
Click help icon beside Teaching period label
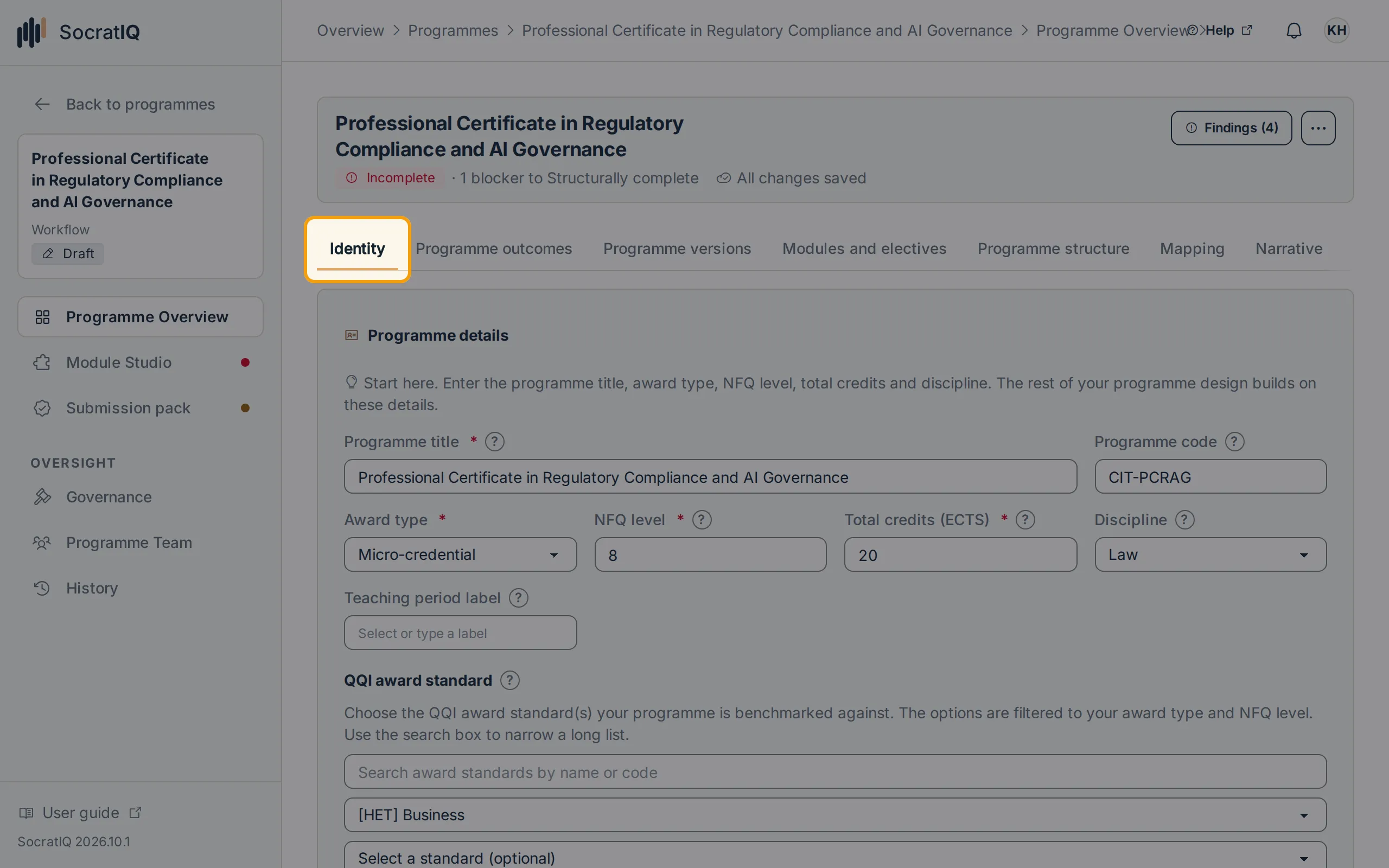[x=518, y=598]
